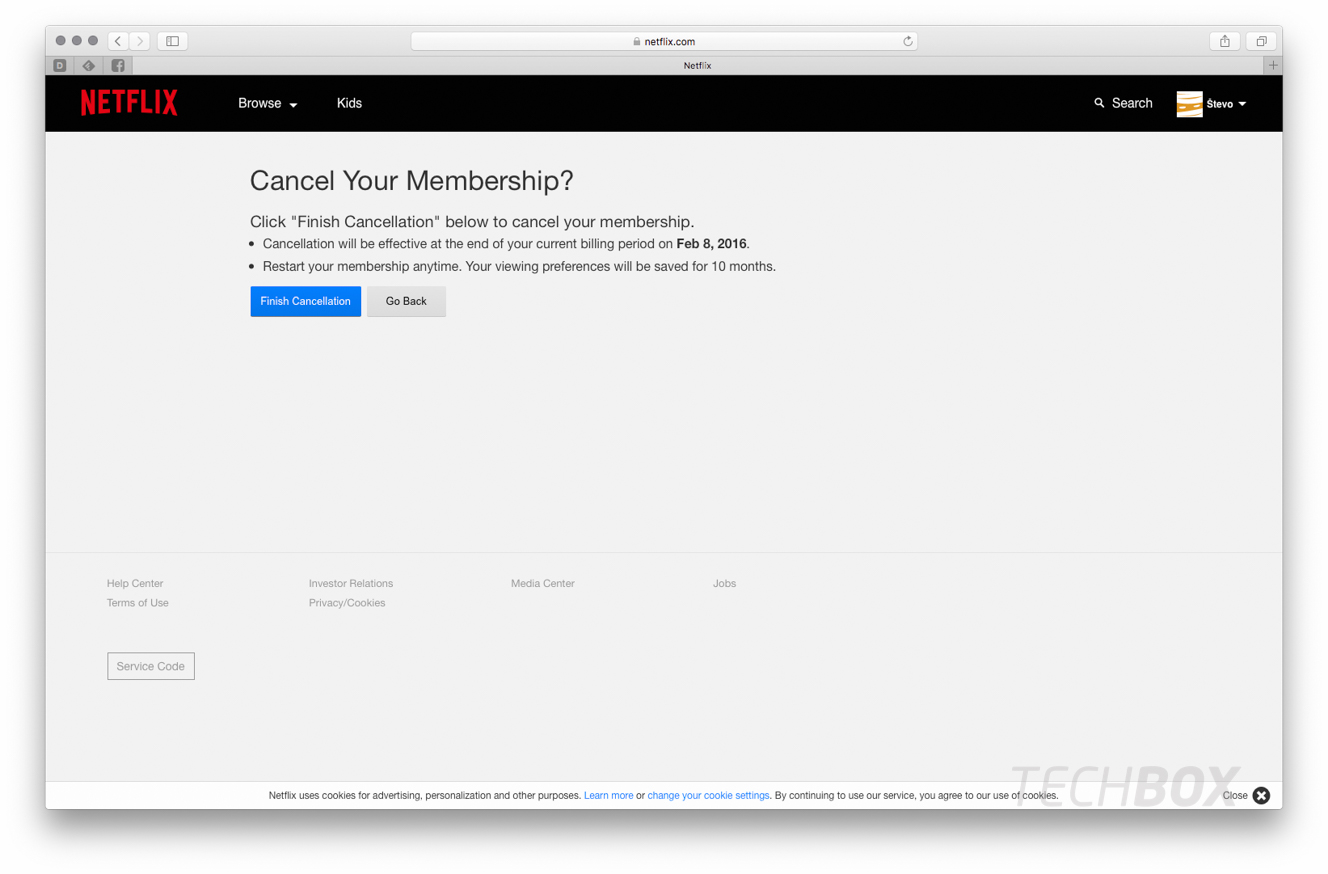Viewport: 1328px width, 874px height.
Task: Click the Netflix logo
Action: (x=129, y=103)
